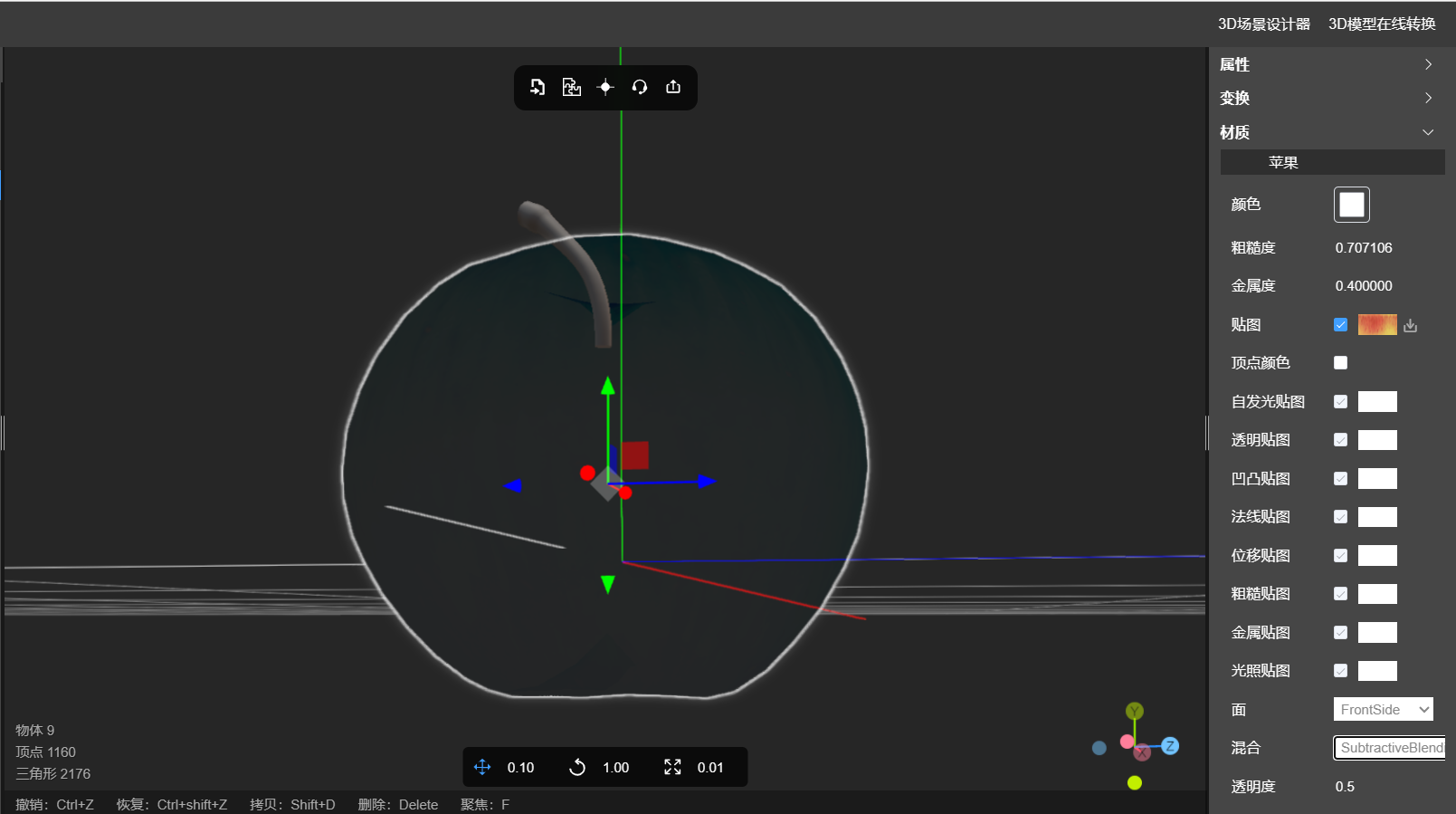The image size is (1456, 814).
Task: Toggle the 凹凸贴图 checkbox
Action: click(1341, 478)
